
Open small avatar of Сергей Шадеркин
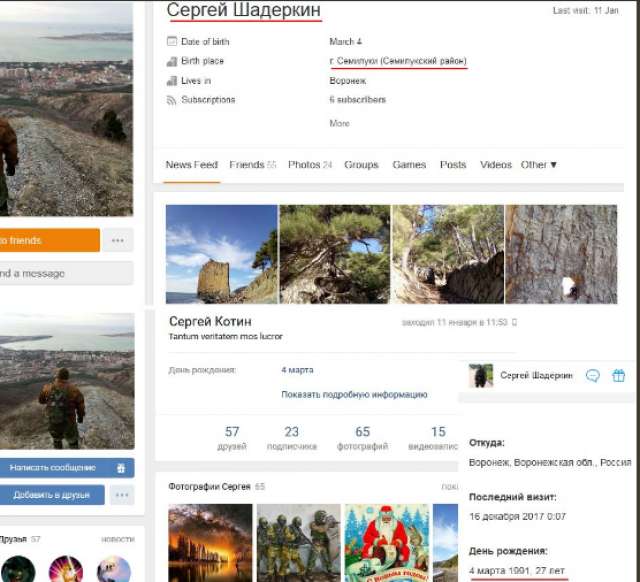[x=481, y=376]
